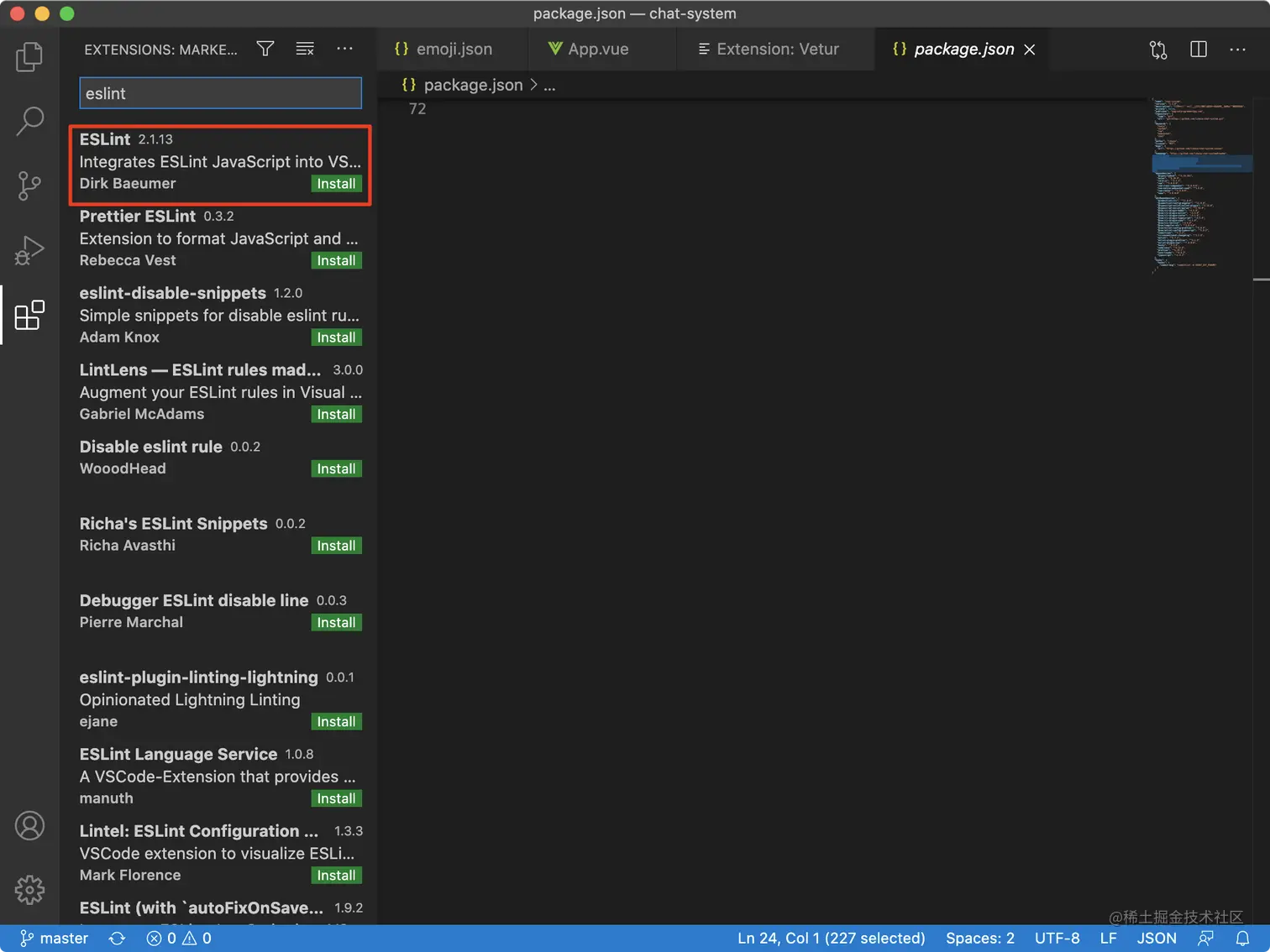
Task: Split the editor to the right
Action: point(1199,50)
